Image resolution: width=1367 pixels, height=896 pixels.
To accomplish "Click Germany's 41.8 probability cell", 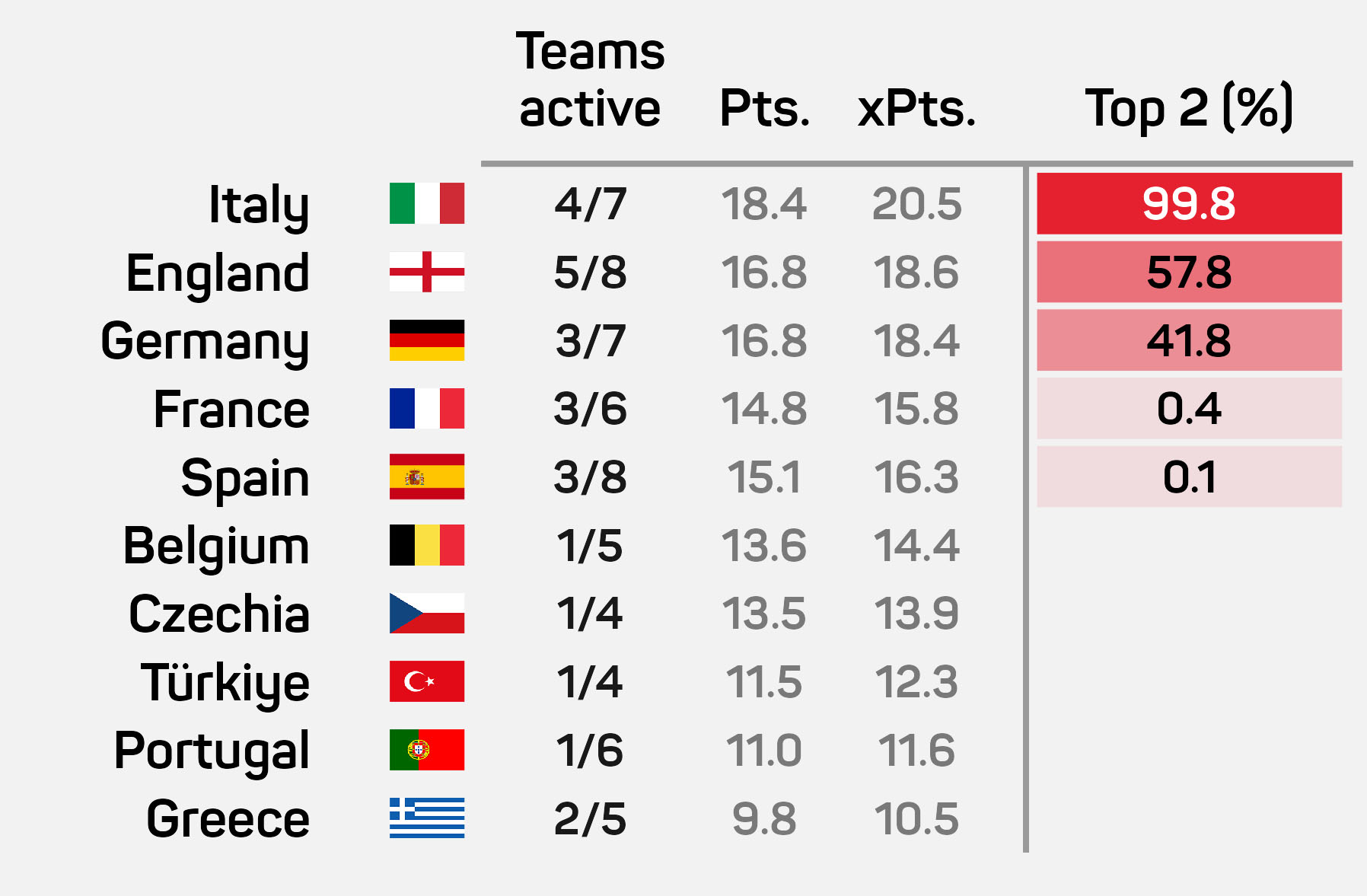I will coord(1189,340).
